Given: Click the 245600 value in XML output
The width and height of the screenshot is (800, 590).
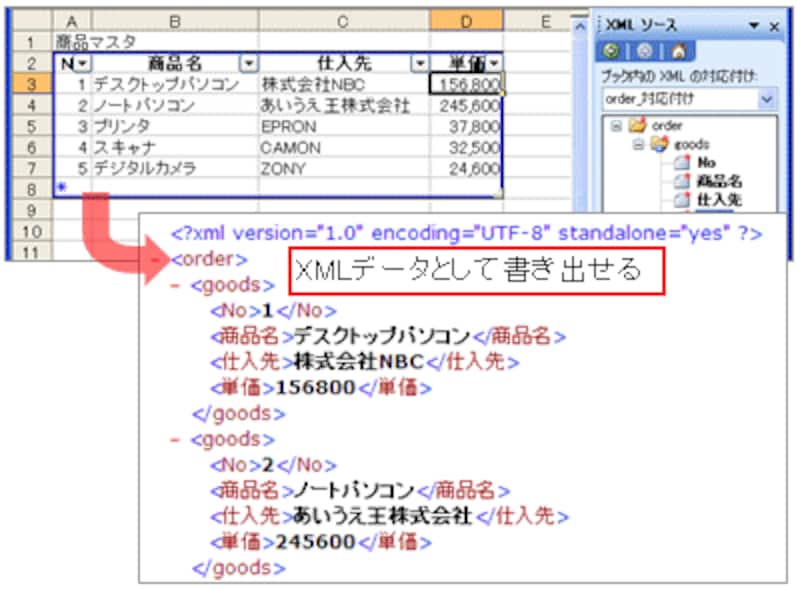Looking at the screenshot, I should coord(315,542).
